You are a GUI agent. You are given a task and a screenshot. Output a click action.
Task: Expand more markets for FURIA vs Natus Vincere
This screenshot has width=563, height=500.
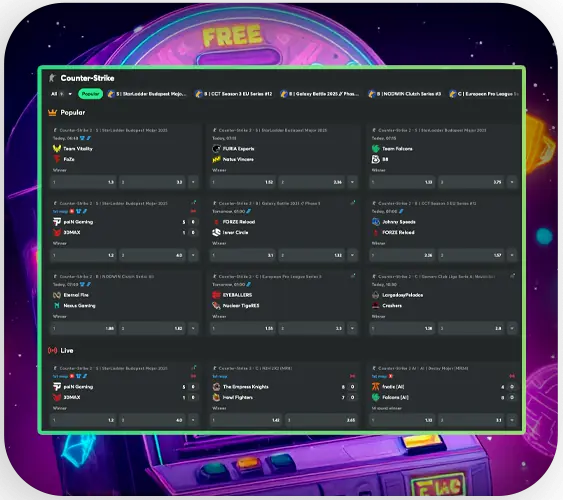(x=353, y=182)
